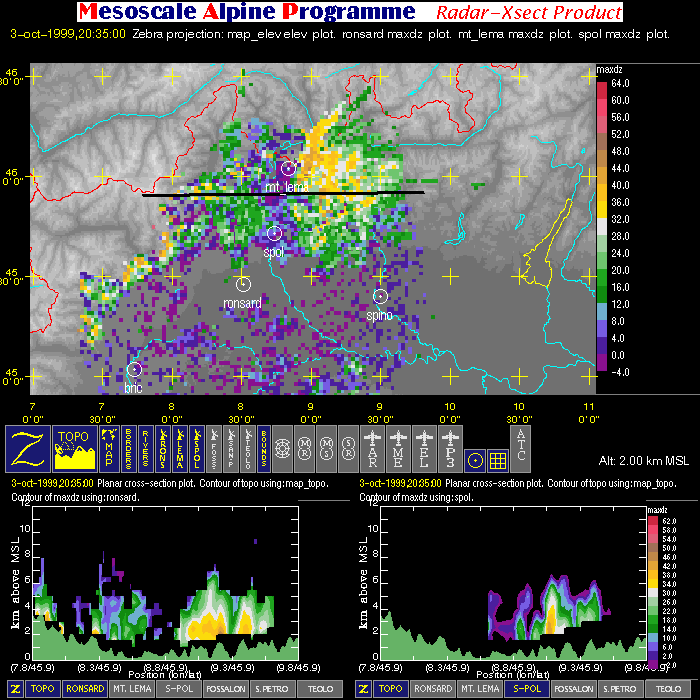Open the Z menu under the right cross-section

(x=365, y=689)
